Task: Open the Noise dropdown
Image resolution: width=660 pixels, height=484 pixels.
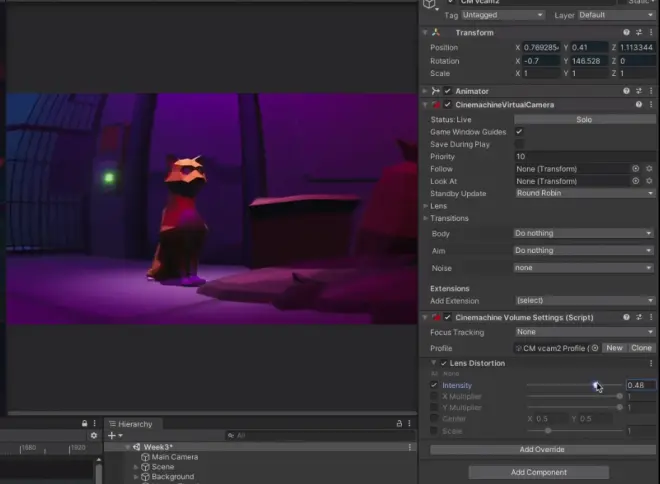Action: (x=583, y=268)
